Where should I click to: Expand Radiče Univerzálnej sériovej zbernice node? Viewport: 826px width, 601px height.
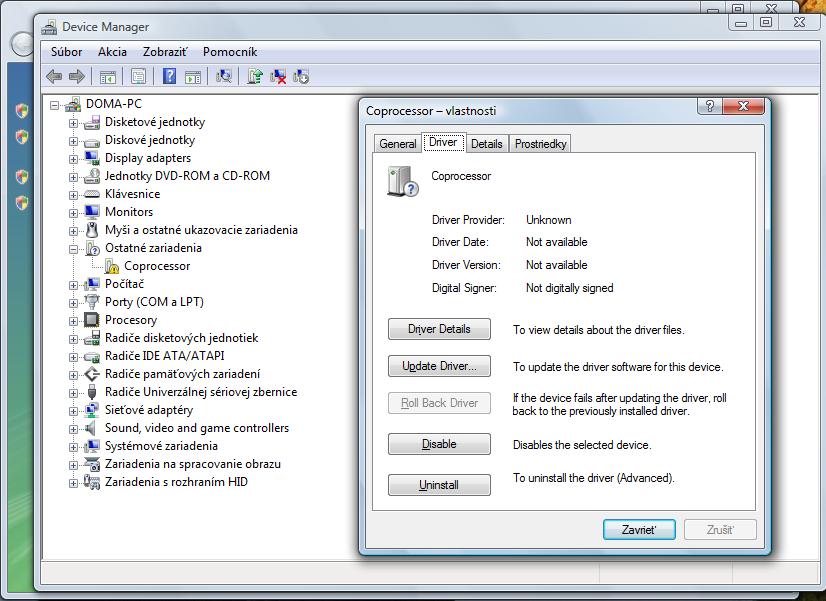(x=73, y=393)
